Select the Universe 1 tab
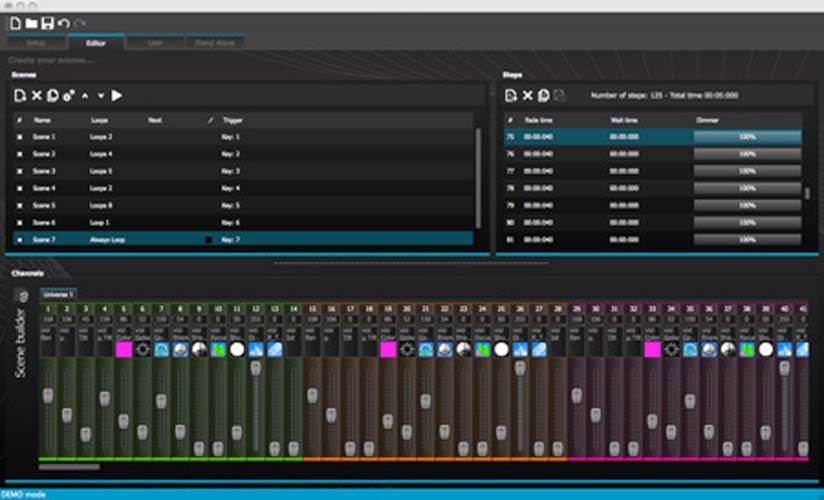This screenshot has width=824, height=500. tap(58, 294)
